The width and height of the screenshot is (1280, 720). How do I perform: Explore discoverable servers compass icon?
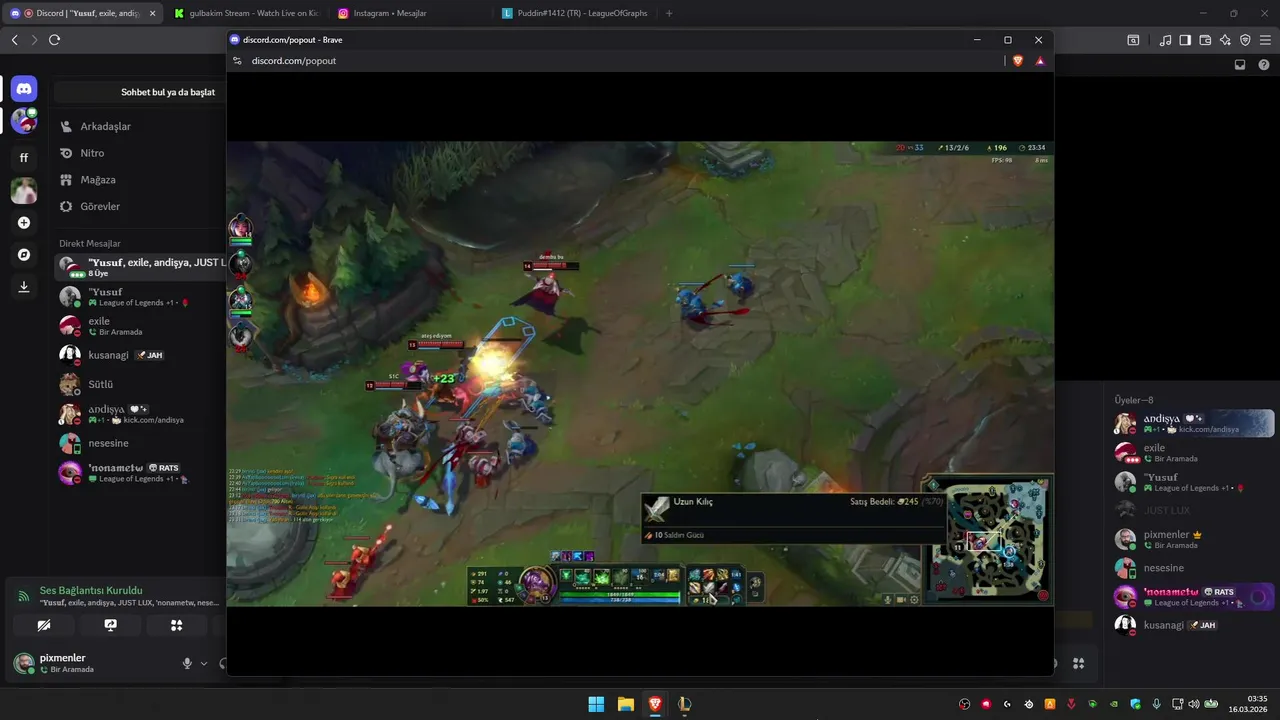point(24,255)
